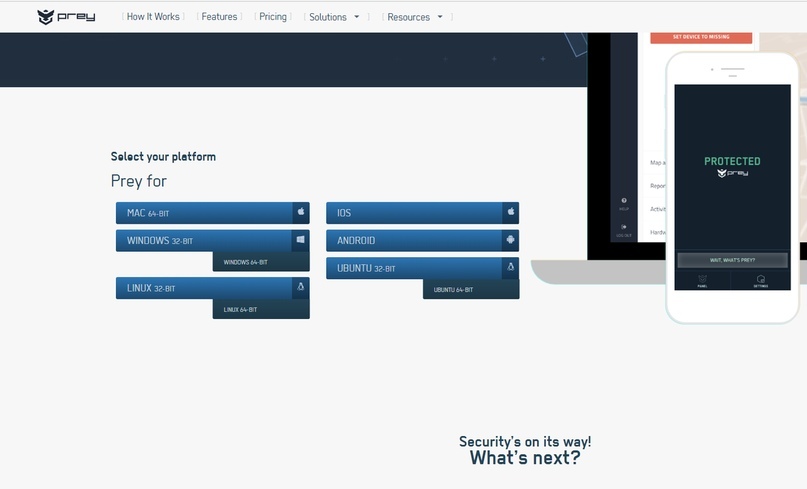This screenshot has width=807, height=489.
Task: Open the How It Works page
Action: (153, 17)
